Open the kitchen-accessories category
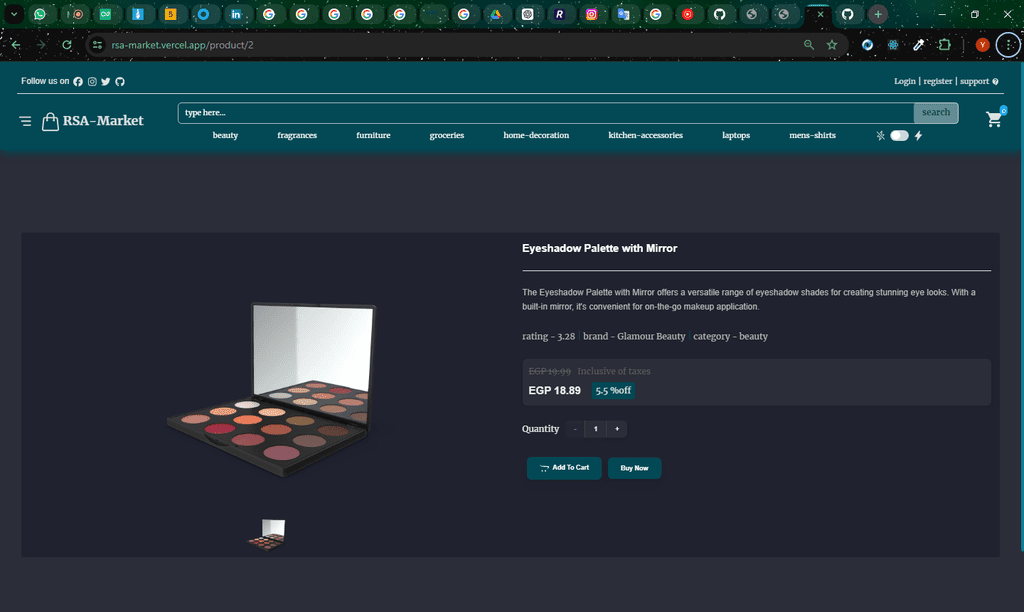The image size is (1024, 612). (x=645, y=135)
